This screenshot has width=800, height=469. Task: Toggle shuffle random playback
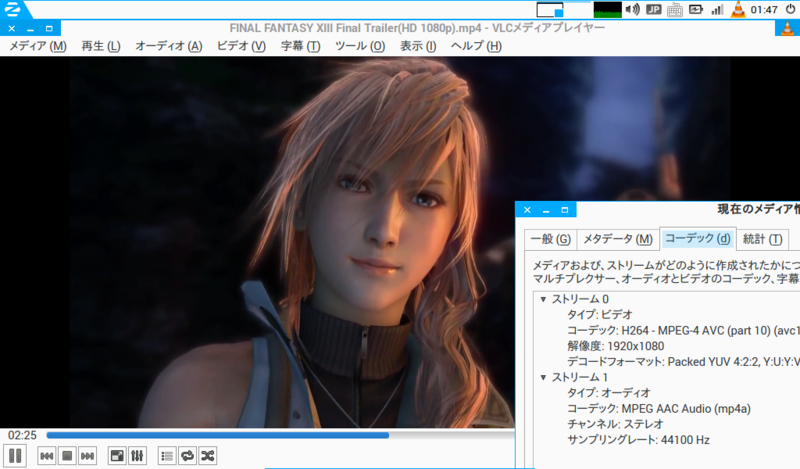pos(208,456)
